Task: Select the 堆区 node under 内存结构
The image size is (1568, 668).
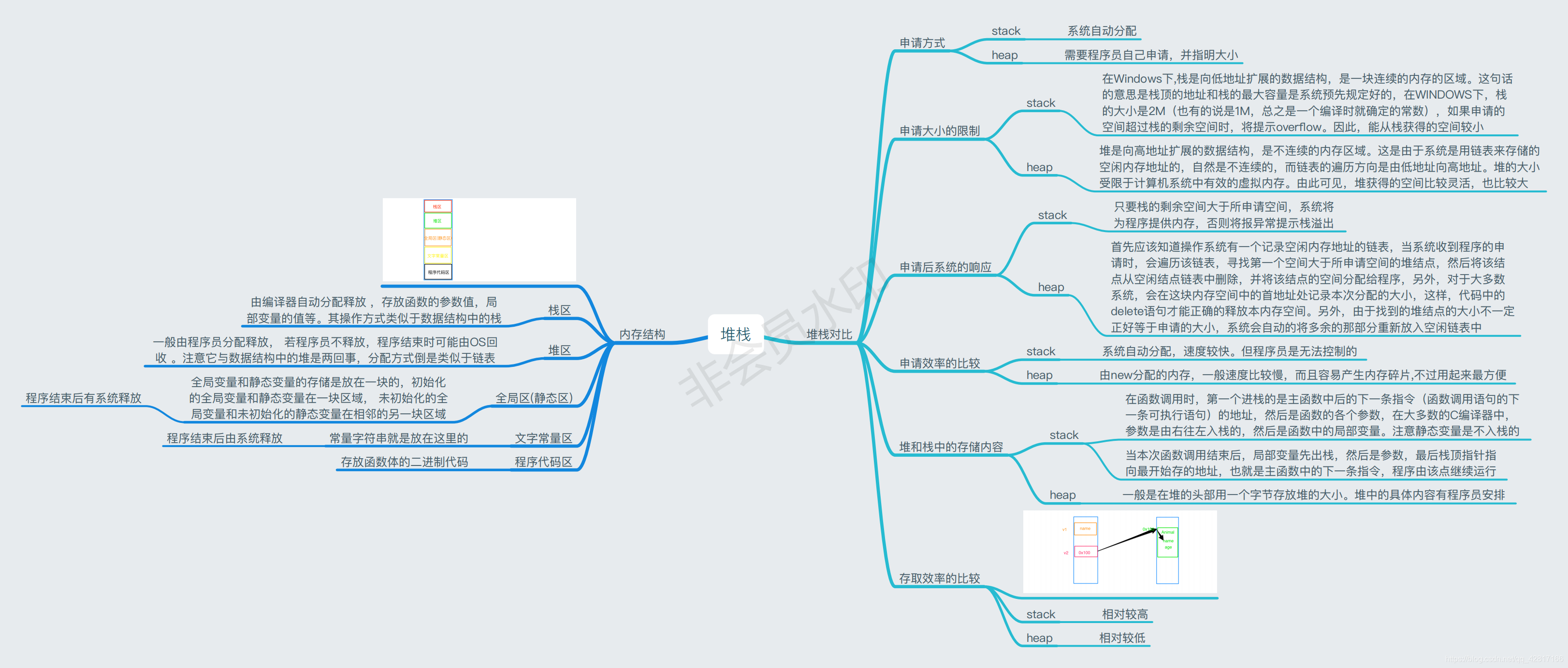Action: pos(559,350)
